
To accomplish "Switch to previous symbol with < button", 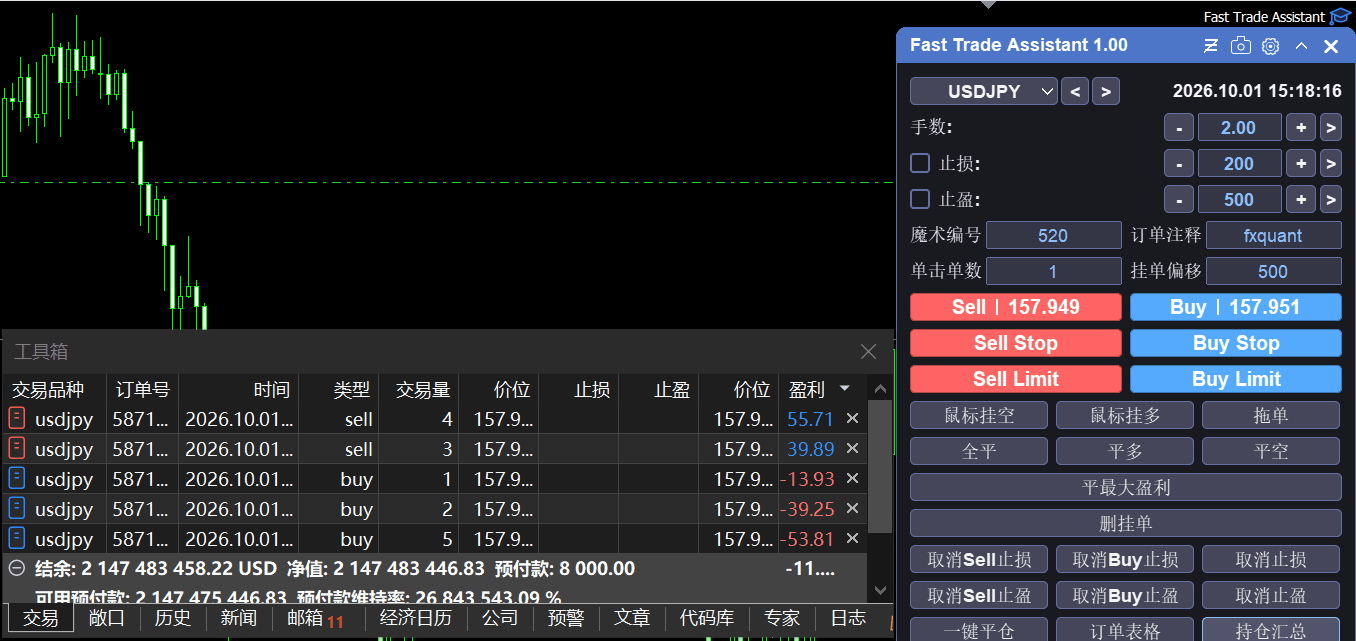I will click(x=1075, y=92).
